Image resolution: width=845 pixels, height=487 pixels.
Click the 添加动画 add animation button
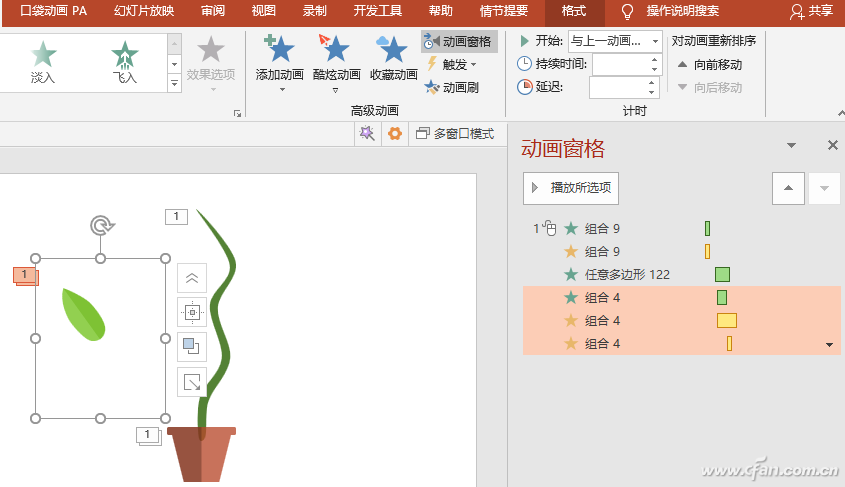[279, 64]
